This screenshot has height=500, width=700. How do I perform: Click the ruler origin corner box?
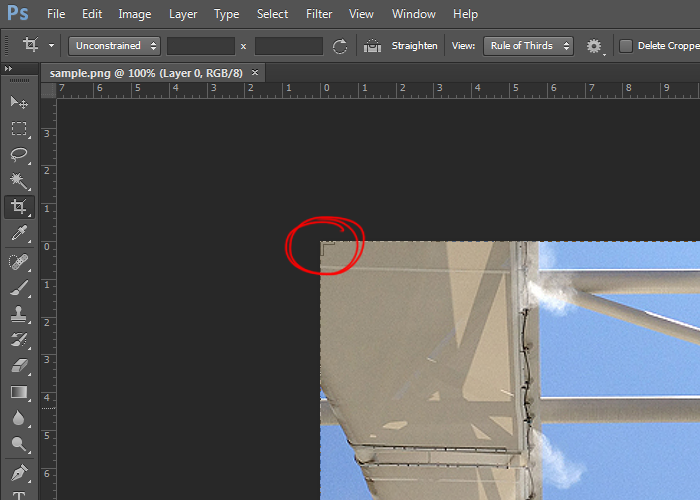point(48,91)
